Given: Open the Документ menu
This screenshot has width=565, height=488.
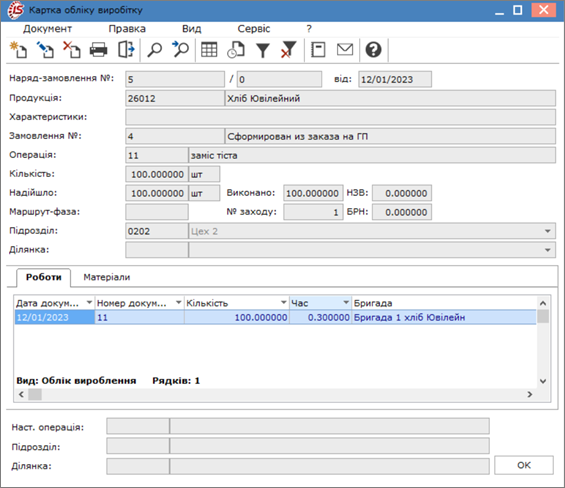Looking at the screenshot, I should pos(48,29).
